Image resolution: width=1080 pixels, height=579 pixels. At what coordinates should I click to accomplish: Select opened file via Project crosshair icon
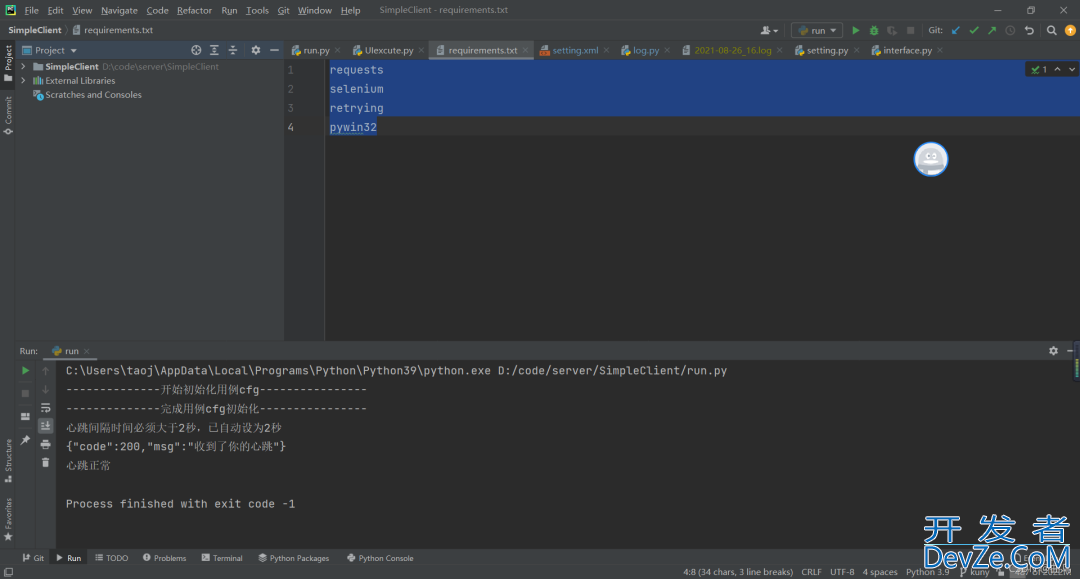tap(196, 50)
